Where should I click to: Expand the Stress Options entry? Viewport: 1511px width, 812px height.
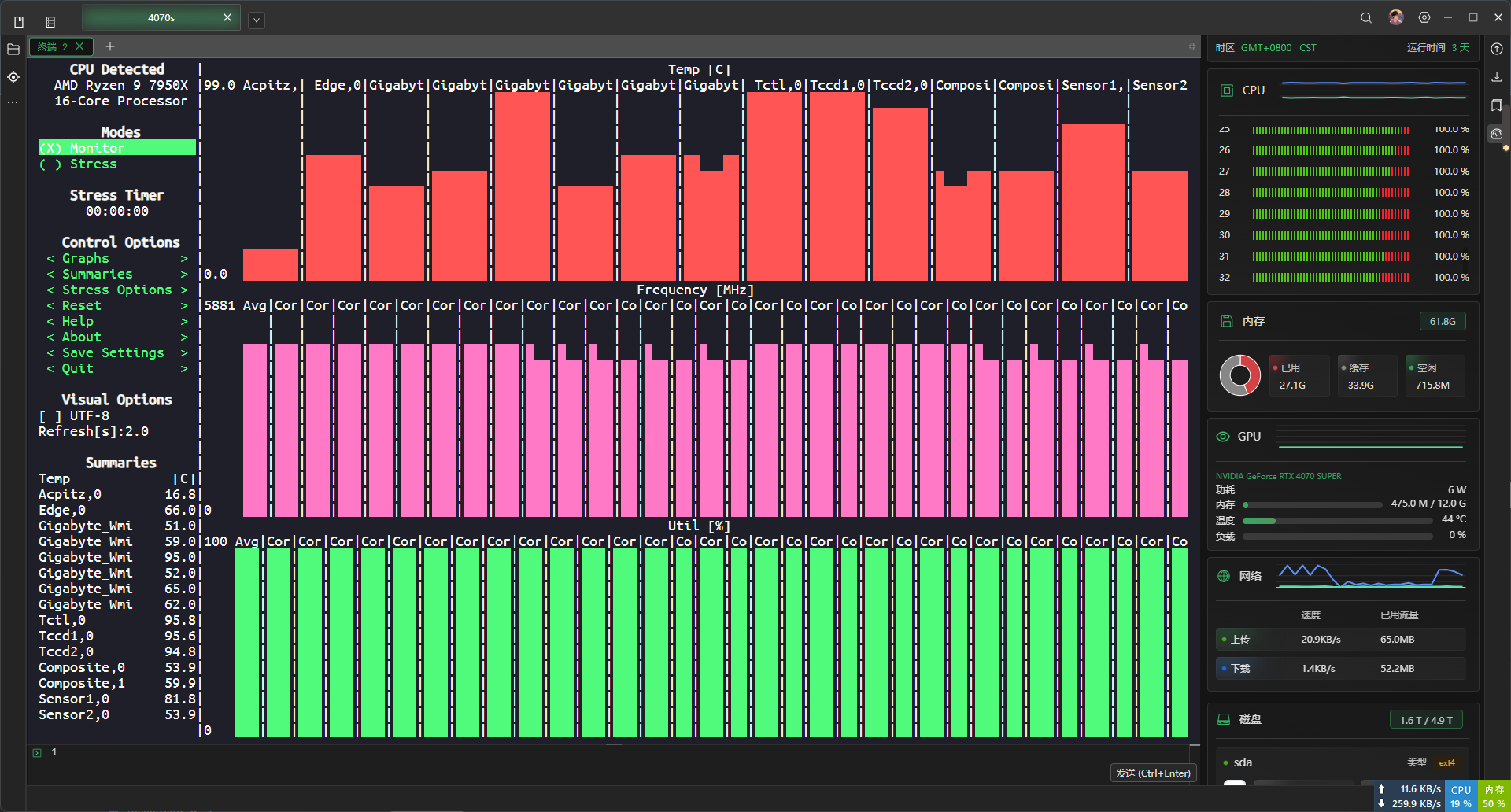coord(116,290)
